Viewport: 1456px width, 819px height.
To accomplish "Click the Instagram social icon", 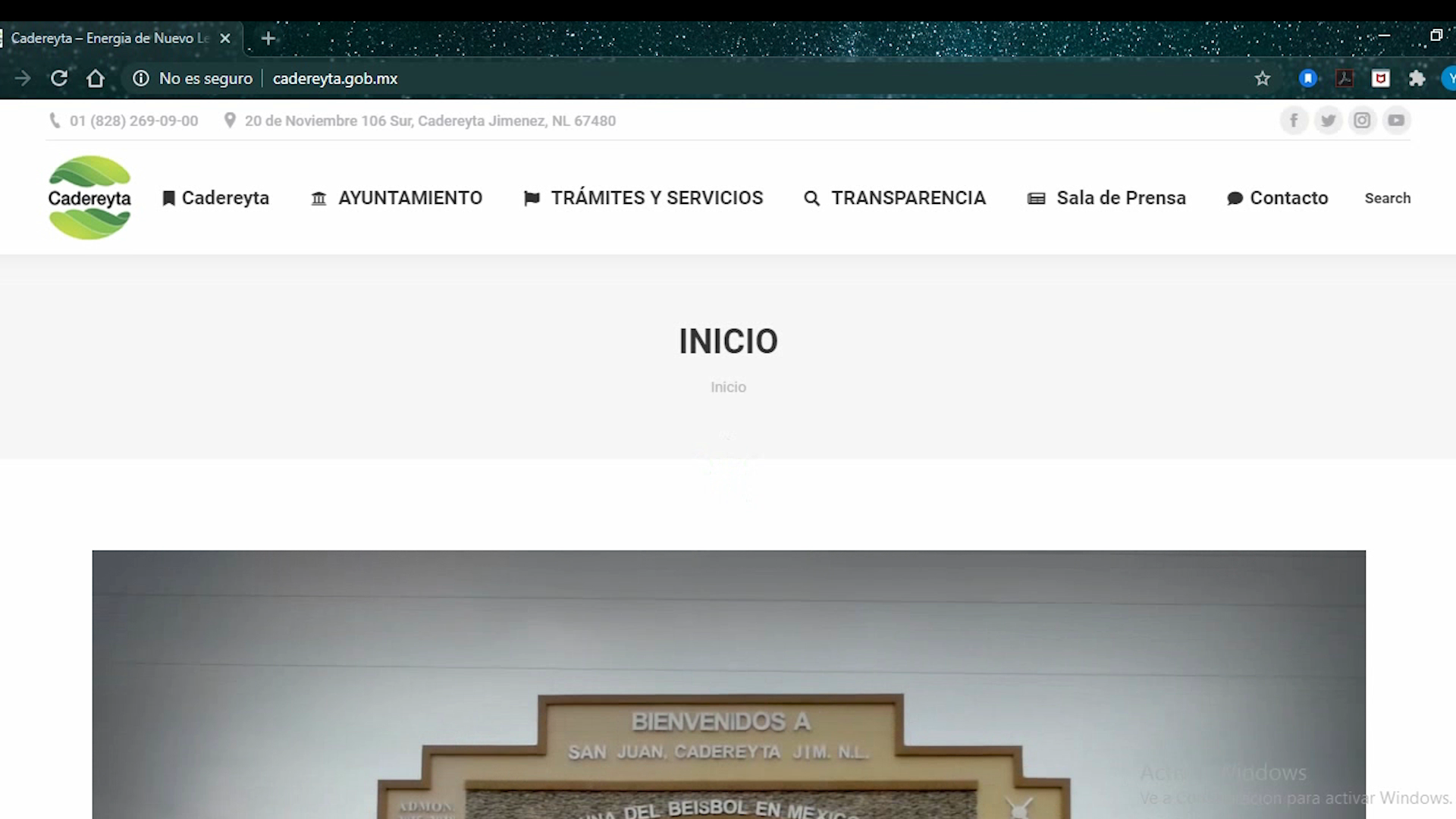I will [x=1362, y=121].
